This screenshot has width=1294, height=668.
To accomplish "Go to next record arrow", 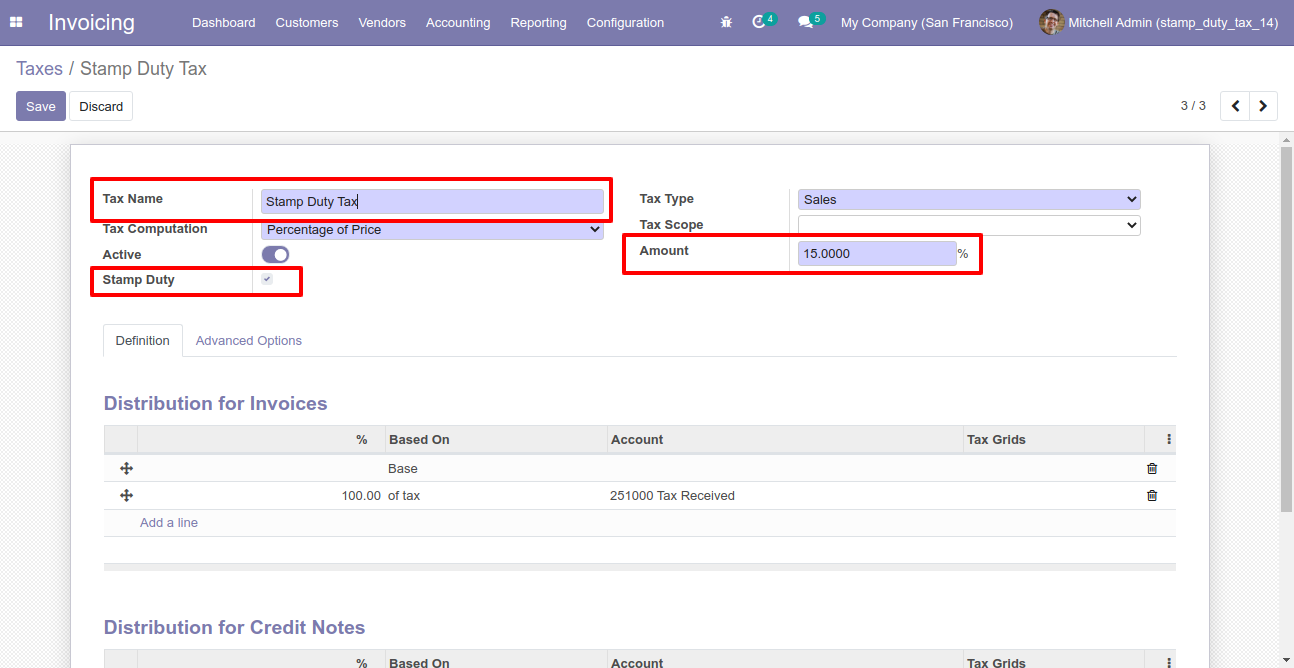I will point(1263,106).
